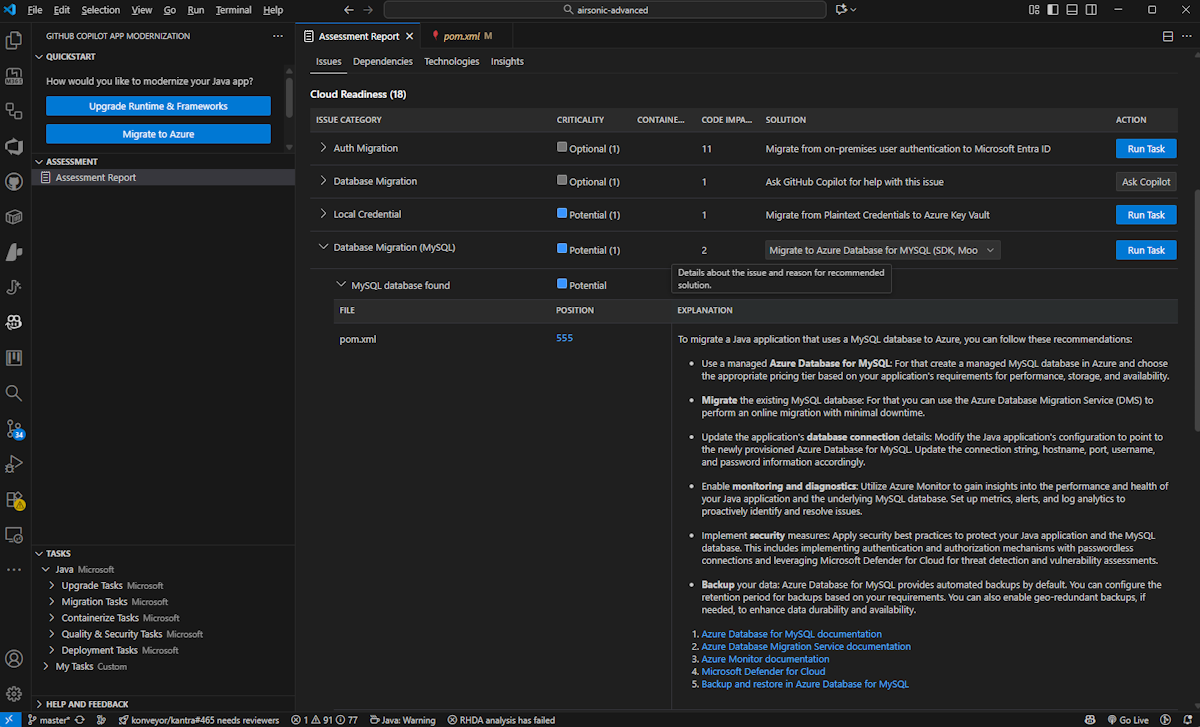The width and height of the screenshot is (1200, 727).
Task: Open the Accounts icon in activity bar
Action: 14,659
